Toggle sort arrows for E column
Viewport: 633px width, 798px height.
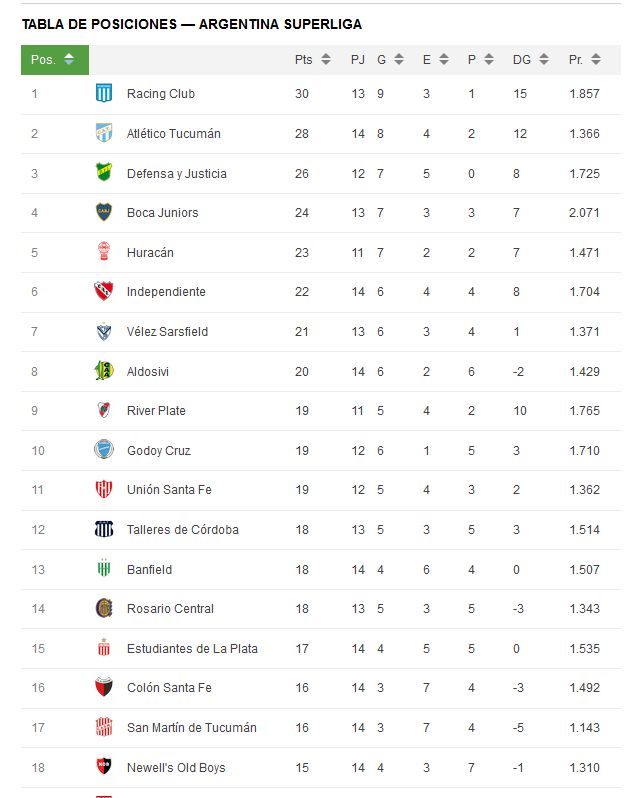click(x=444, y=60)
